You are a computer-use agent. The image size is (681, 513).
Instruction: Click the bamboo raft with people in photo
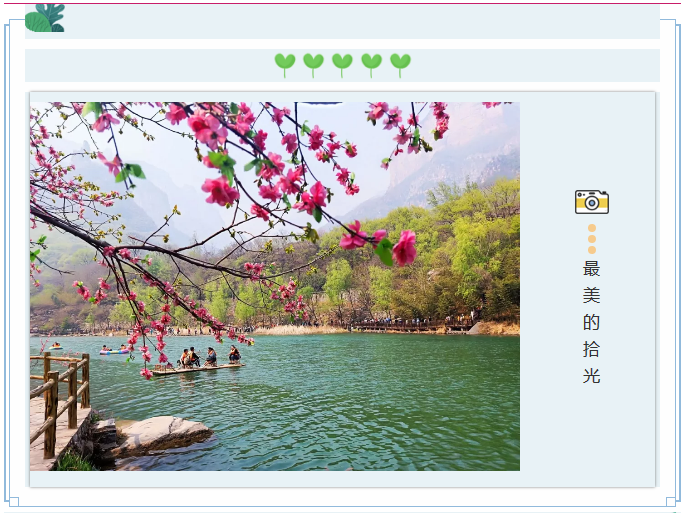point(198,361)
